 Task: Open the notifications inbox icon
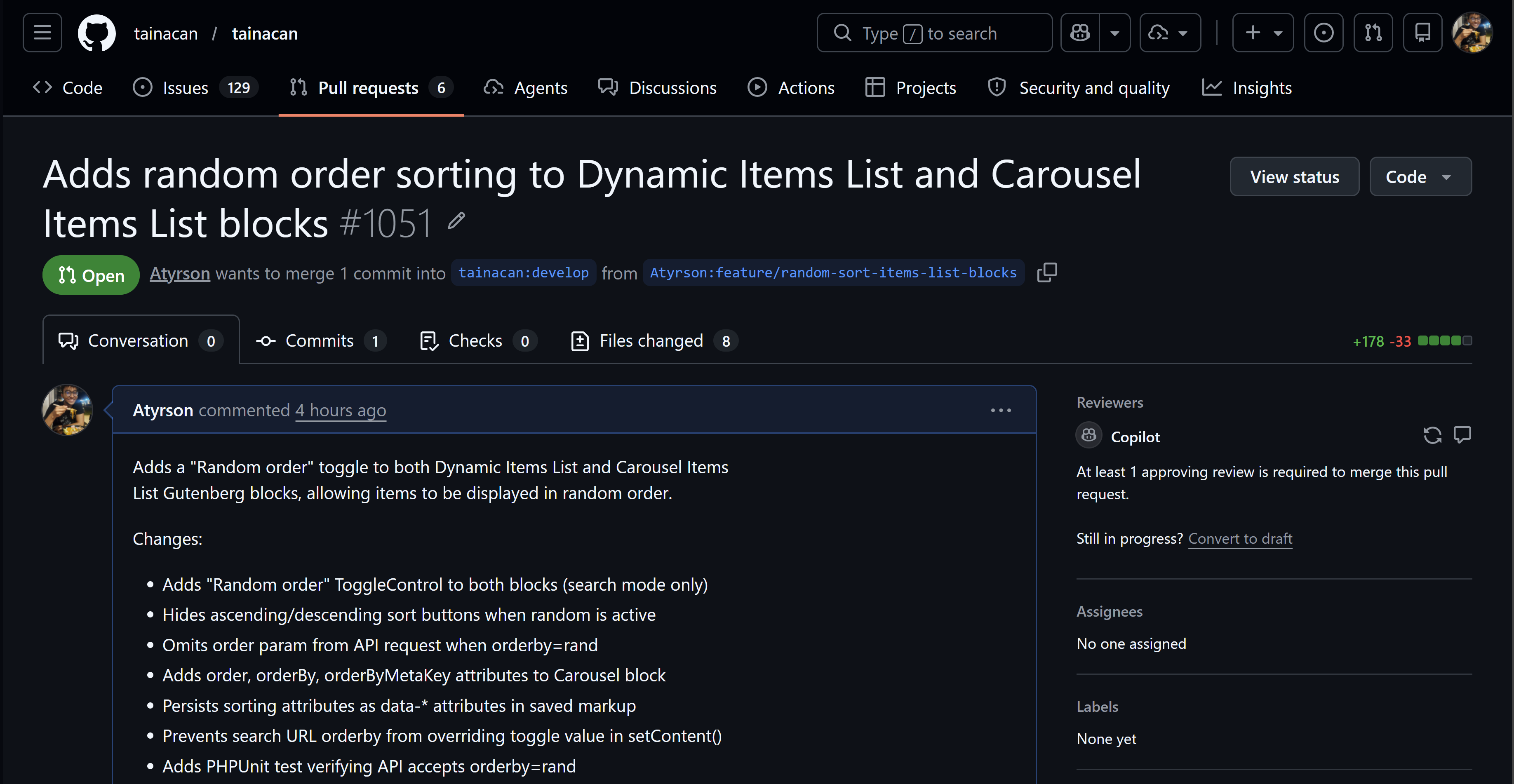pyautogui.click(x=1422, y=33)
